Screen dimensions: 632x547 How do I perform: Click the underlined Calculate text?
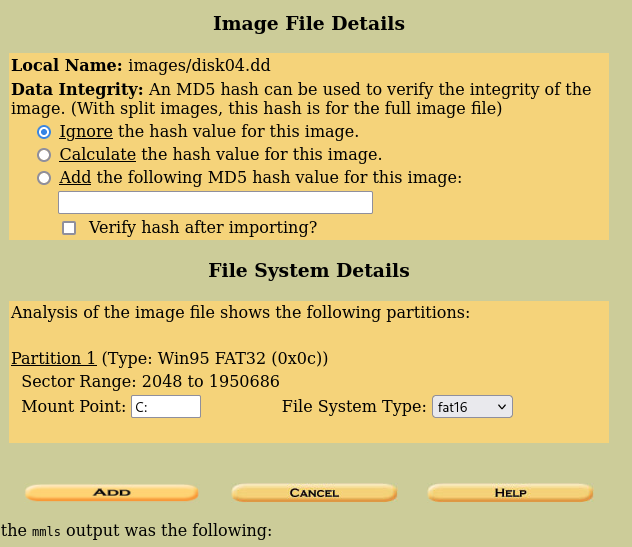[x=97, y=155]
